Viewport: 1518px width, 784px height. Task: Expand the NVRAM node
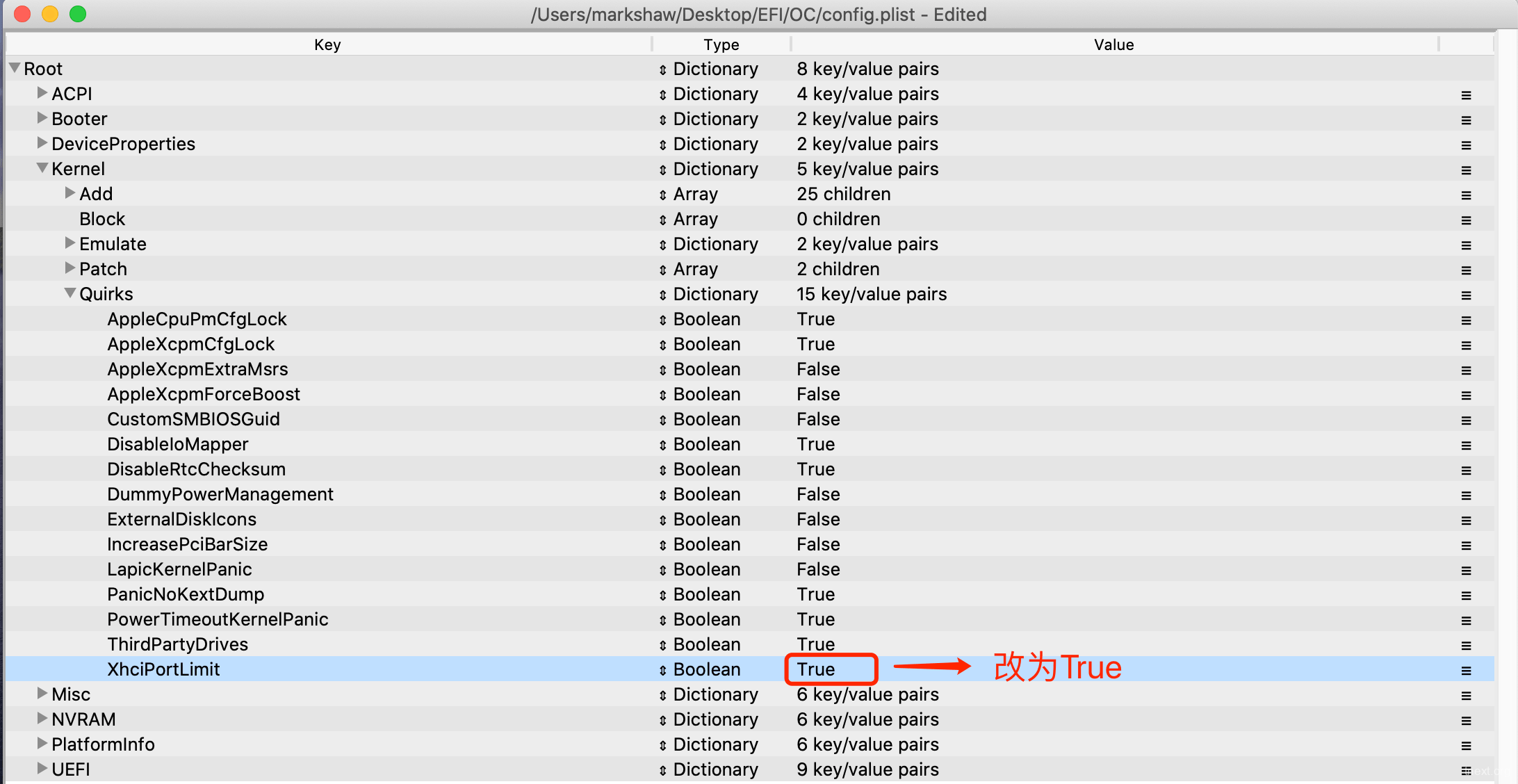point(42,718)
